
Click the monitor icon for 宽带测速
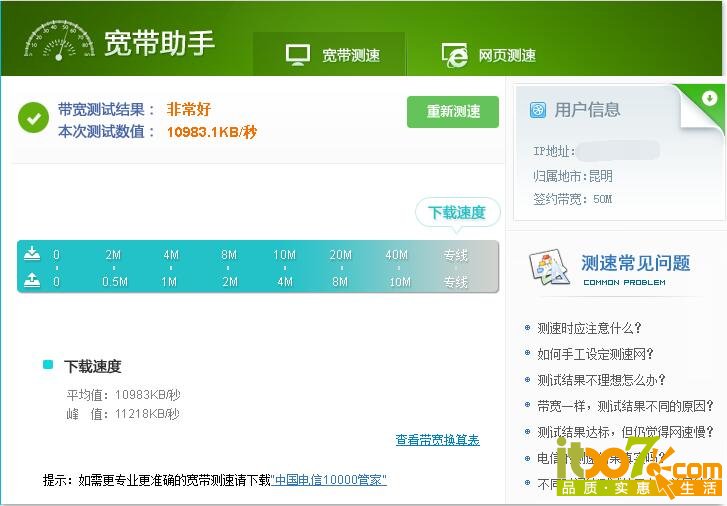click(298, 55)
